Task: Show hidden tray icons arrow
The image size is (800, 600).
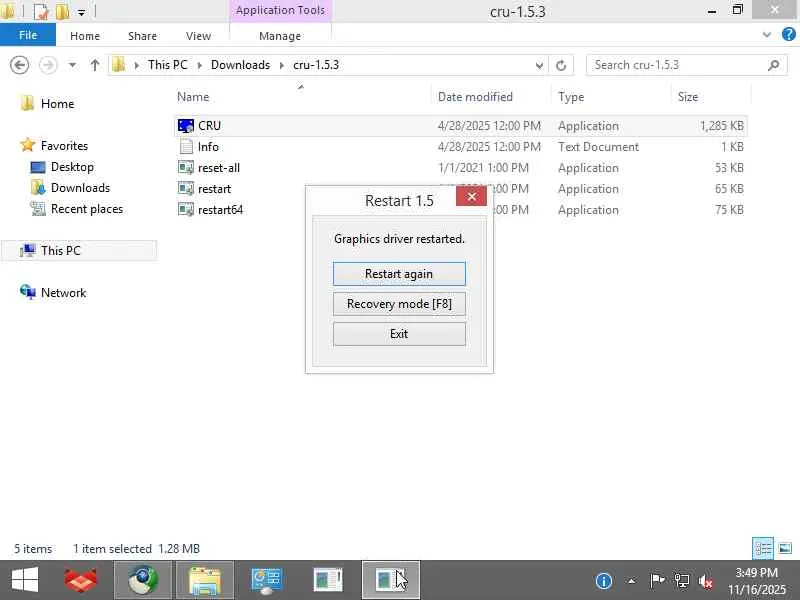Action: pyautogui.click(x=631, y=581)
